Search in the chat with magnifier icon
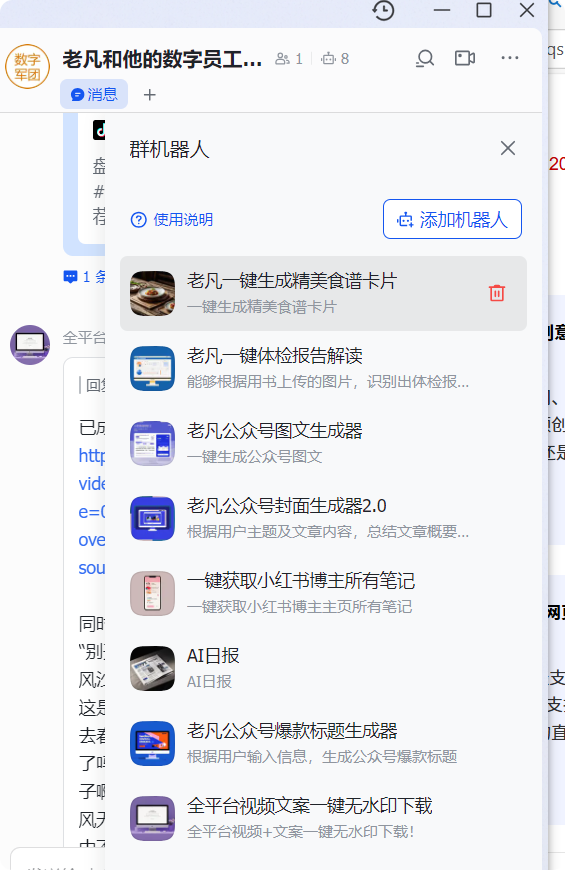 click(x=425, y=58)
